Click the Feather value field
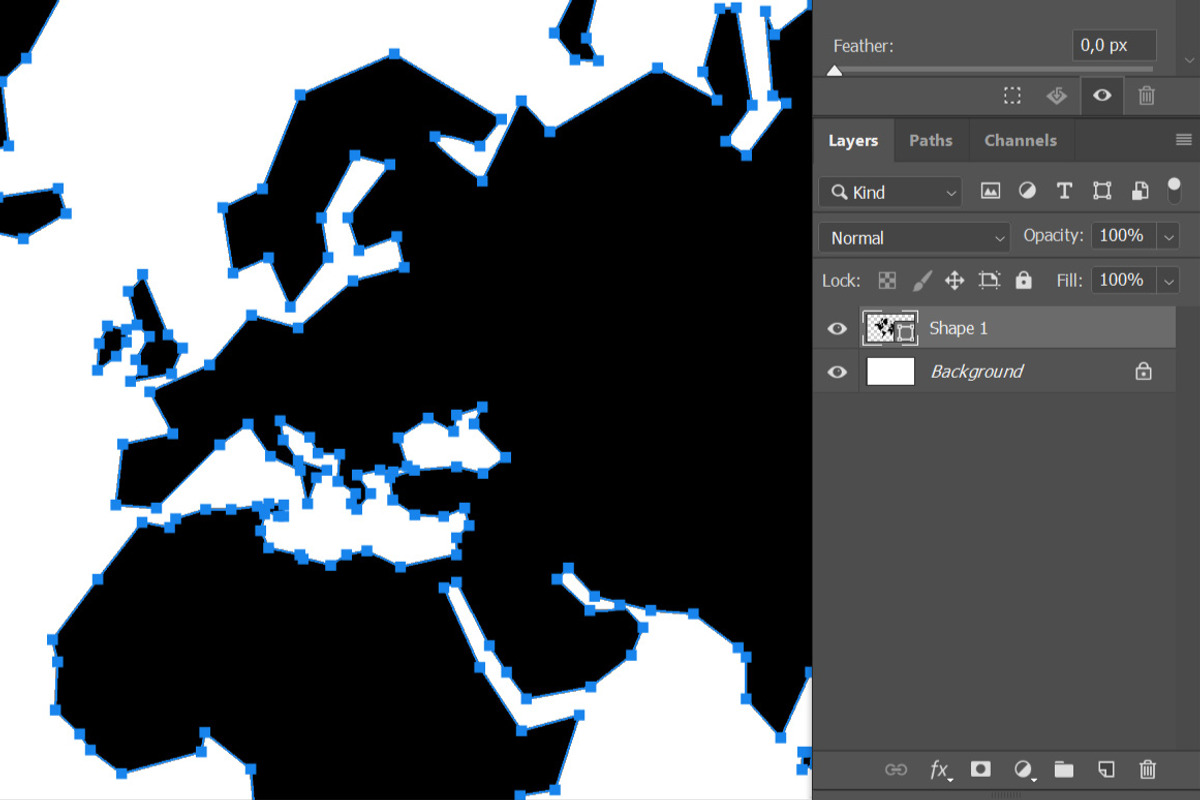This screenshot has width=1200, height=800. coord(1115,46)
